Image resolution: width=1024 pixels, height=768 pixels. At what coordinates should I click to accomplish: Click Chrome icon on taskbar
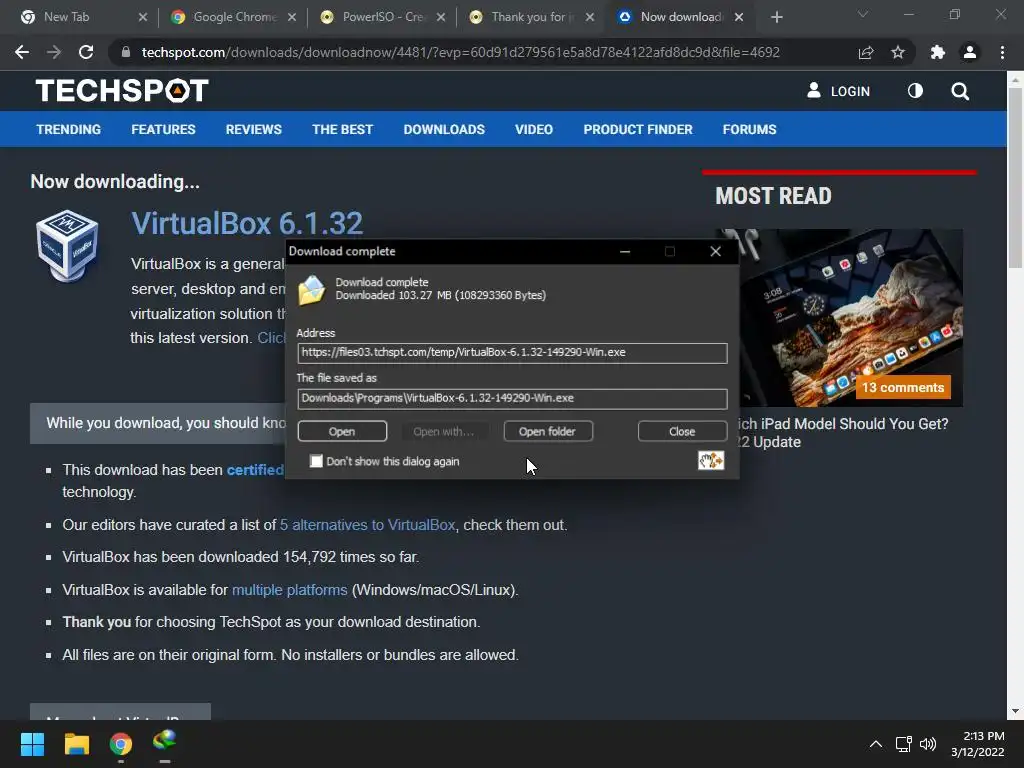click(x=121, y=744)
